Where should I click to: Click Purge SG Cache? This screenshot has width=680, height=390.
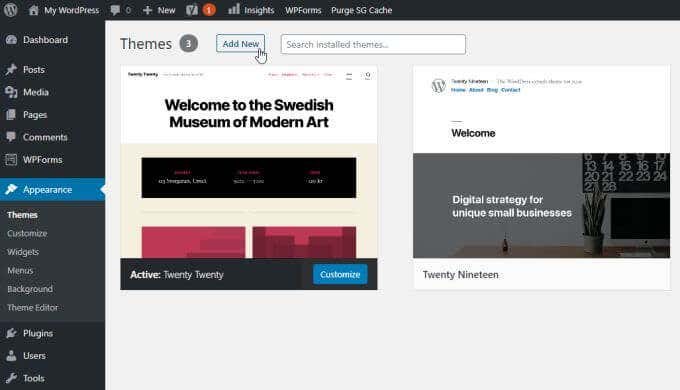362,10
